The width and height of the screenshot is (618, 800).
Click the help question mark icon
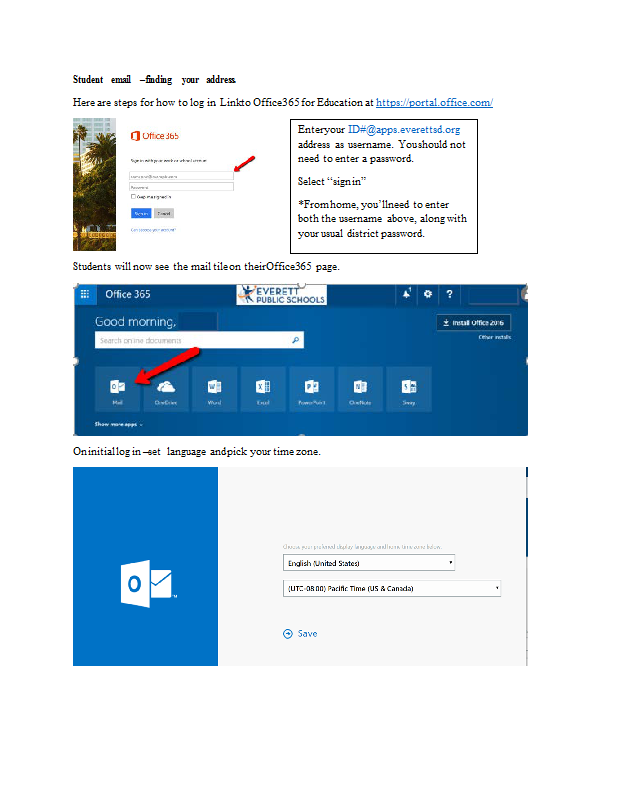[x=449, y=294]
